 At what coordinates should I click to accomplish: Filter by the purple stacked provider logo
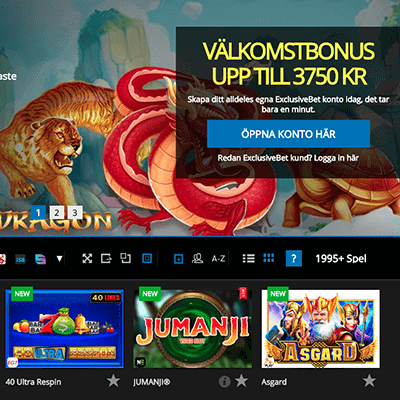(x=40, y=259)
